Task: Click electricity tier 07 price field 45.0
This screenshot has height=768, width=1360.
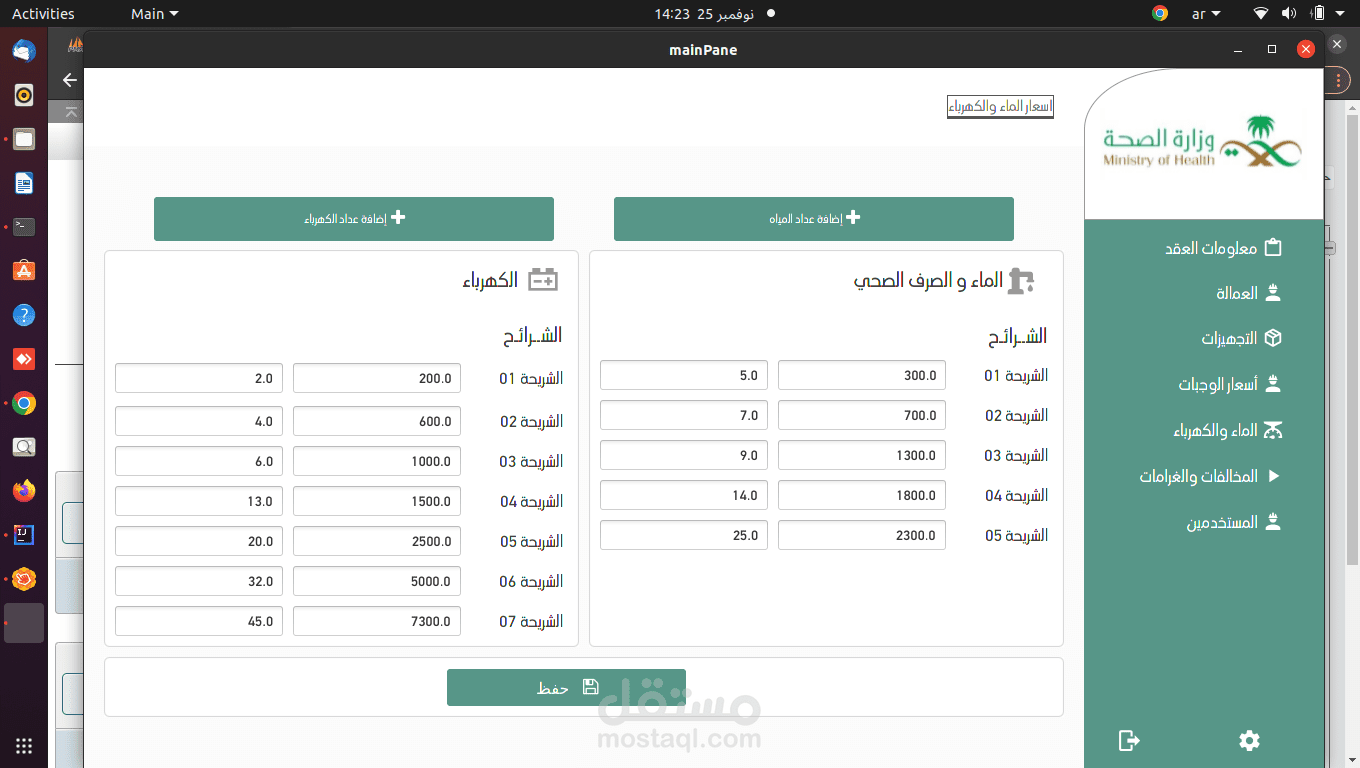Action: (x=199, y=622)
